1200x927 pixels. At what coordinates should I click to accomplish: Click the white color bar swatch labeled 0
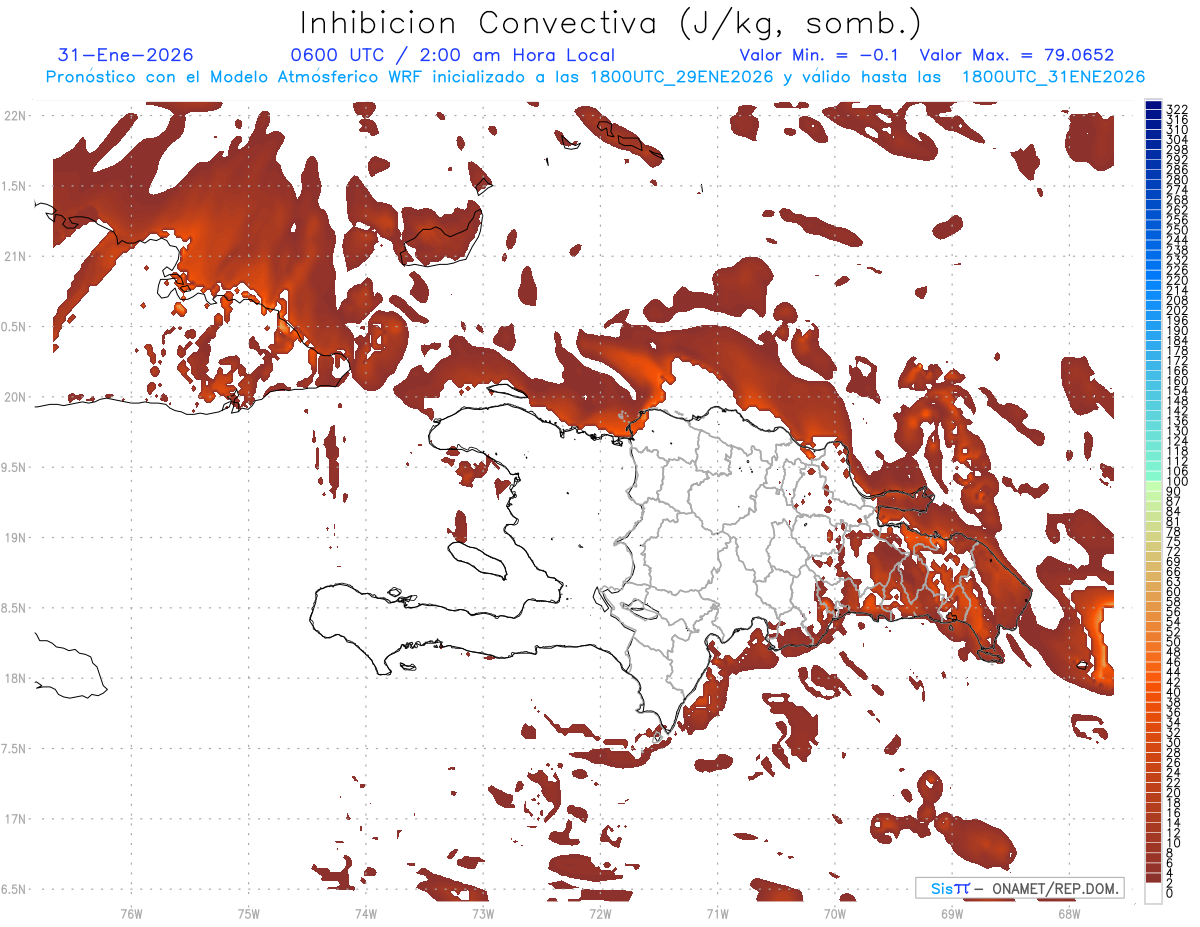pos(1153,892)
